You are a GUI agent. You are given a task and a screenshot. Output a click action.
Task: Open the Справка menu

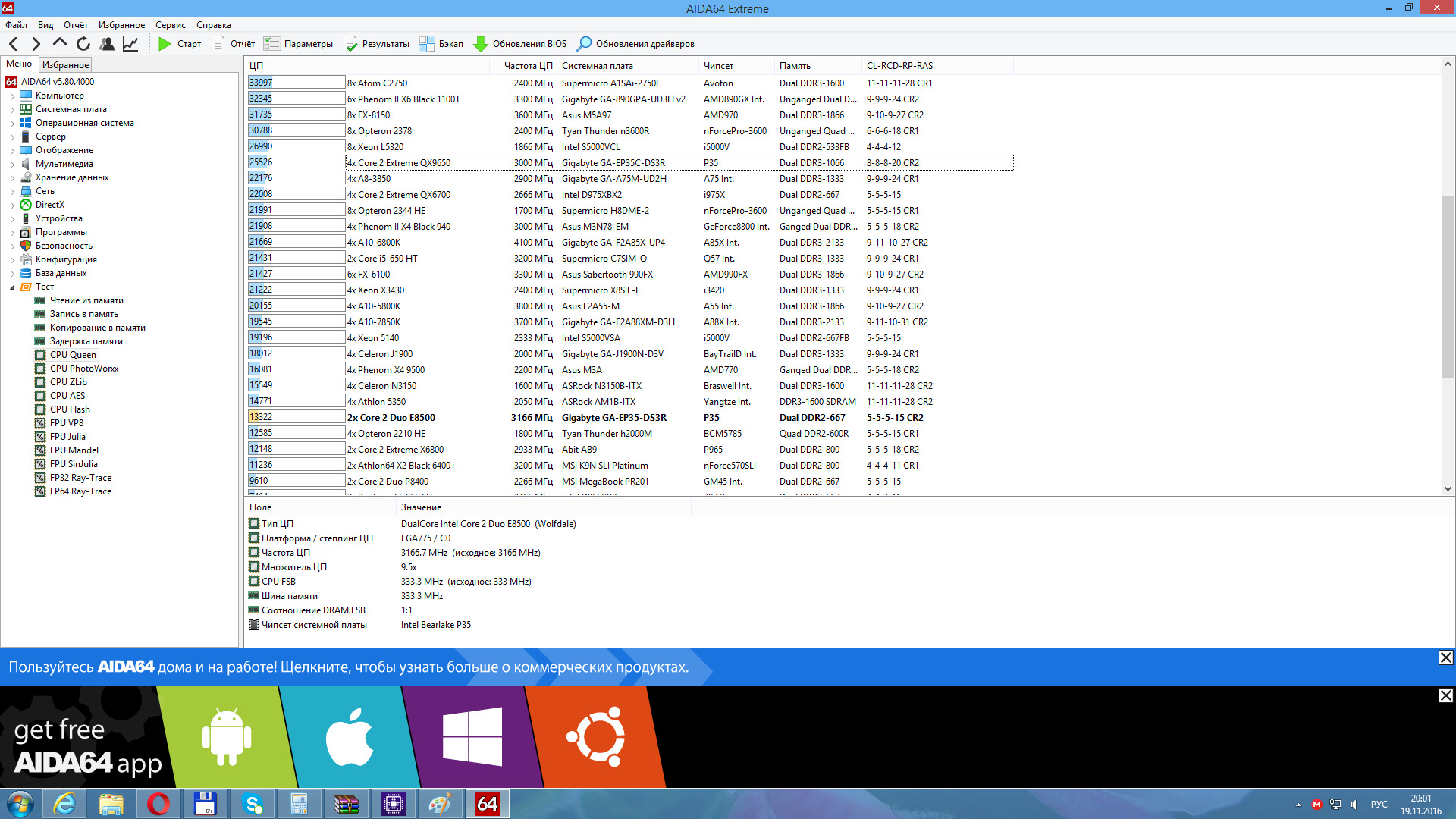[x=214, y=25]
